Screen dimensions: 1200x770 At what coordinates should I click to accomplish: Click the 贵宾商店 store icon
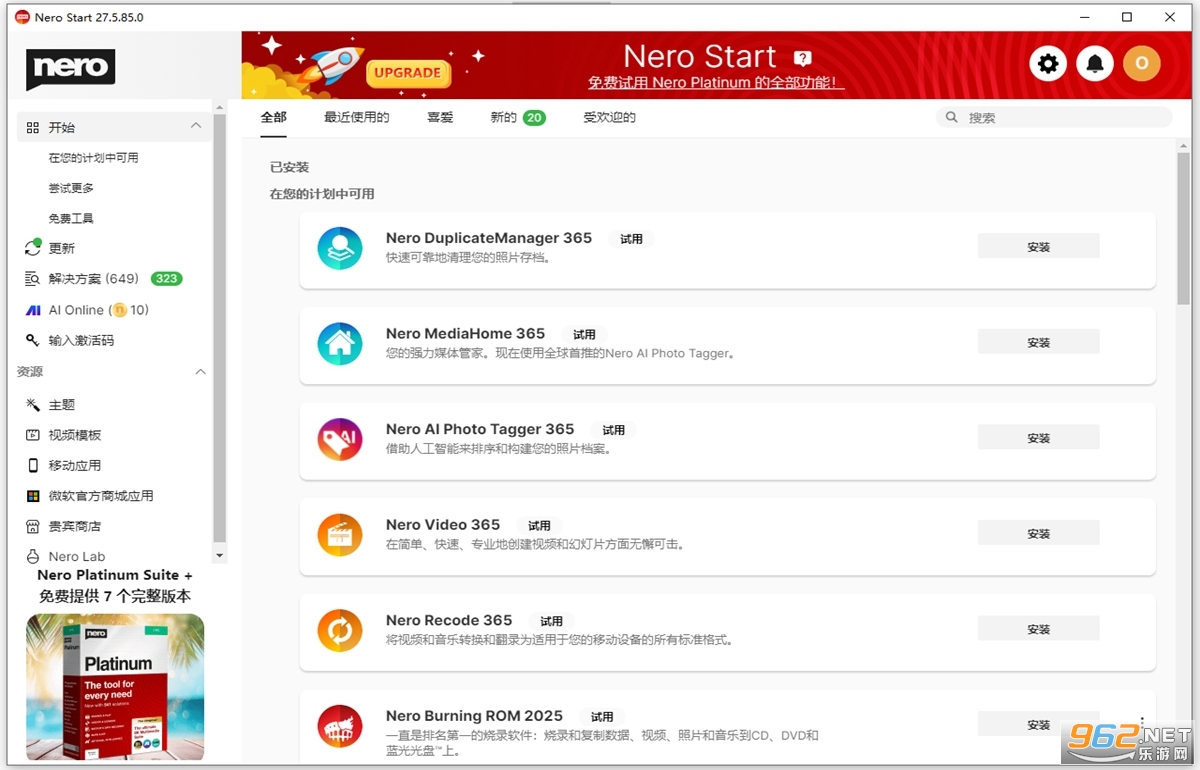coord(33,526)
